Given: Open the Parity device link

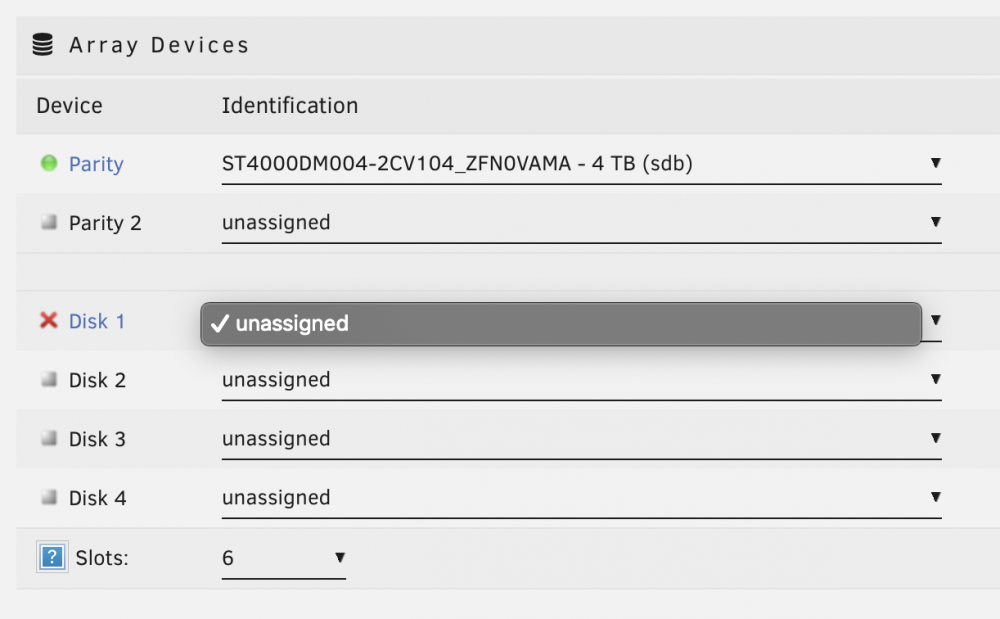Looking at the screenshot, I should (96, 164).
